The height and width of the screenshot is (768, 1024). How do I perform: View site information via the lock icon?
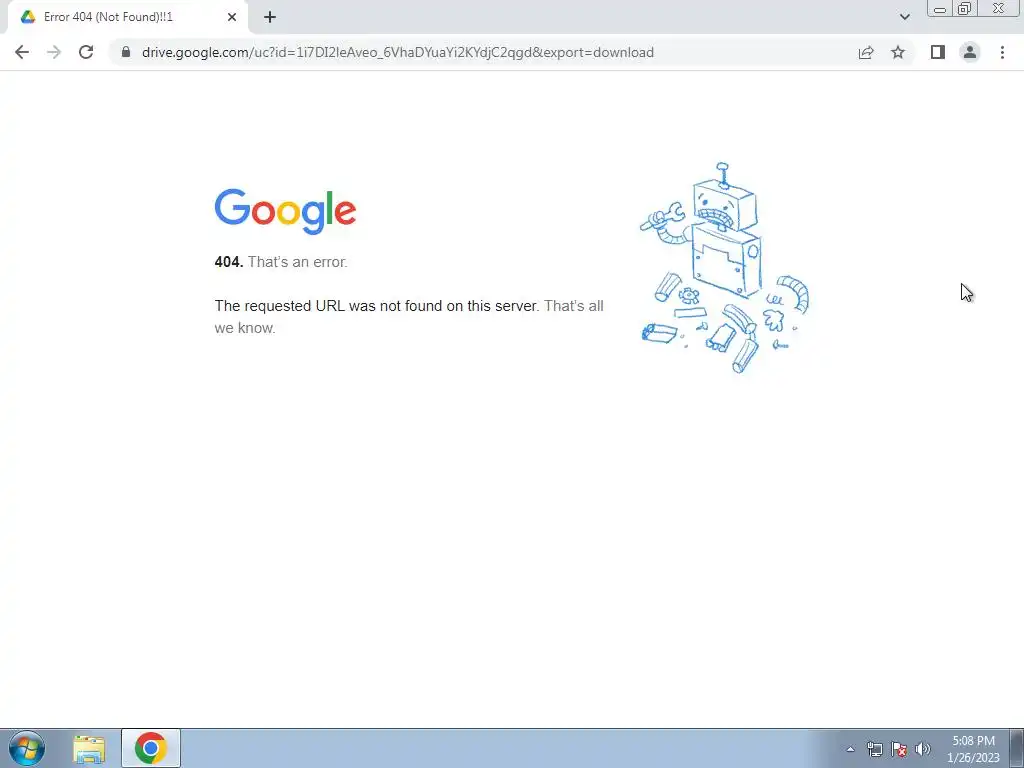(126, 52)
